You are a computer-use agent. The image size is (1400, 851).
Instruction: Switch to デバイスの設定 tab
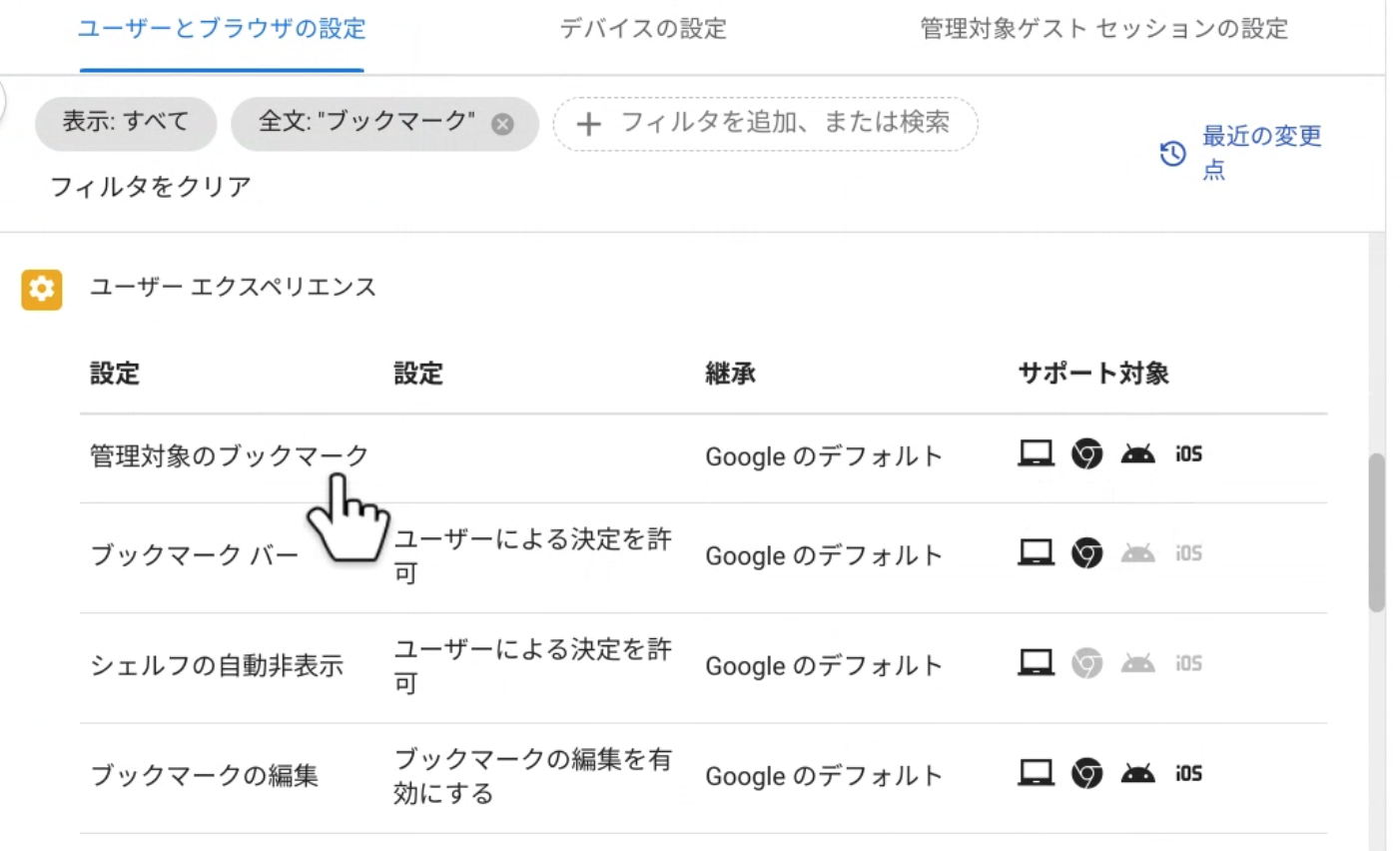[x=643, y=29]
